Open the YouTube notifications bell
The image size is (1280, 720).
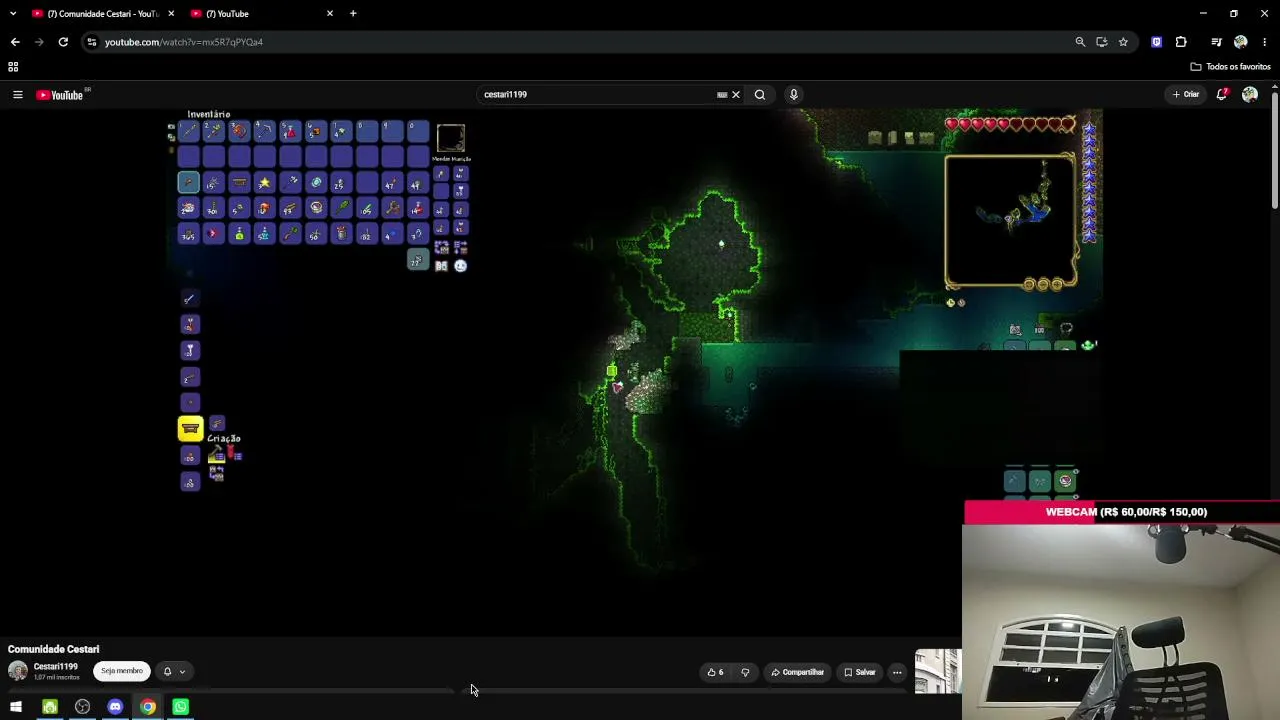tap(1222, 95)
